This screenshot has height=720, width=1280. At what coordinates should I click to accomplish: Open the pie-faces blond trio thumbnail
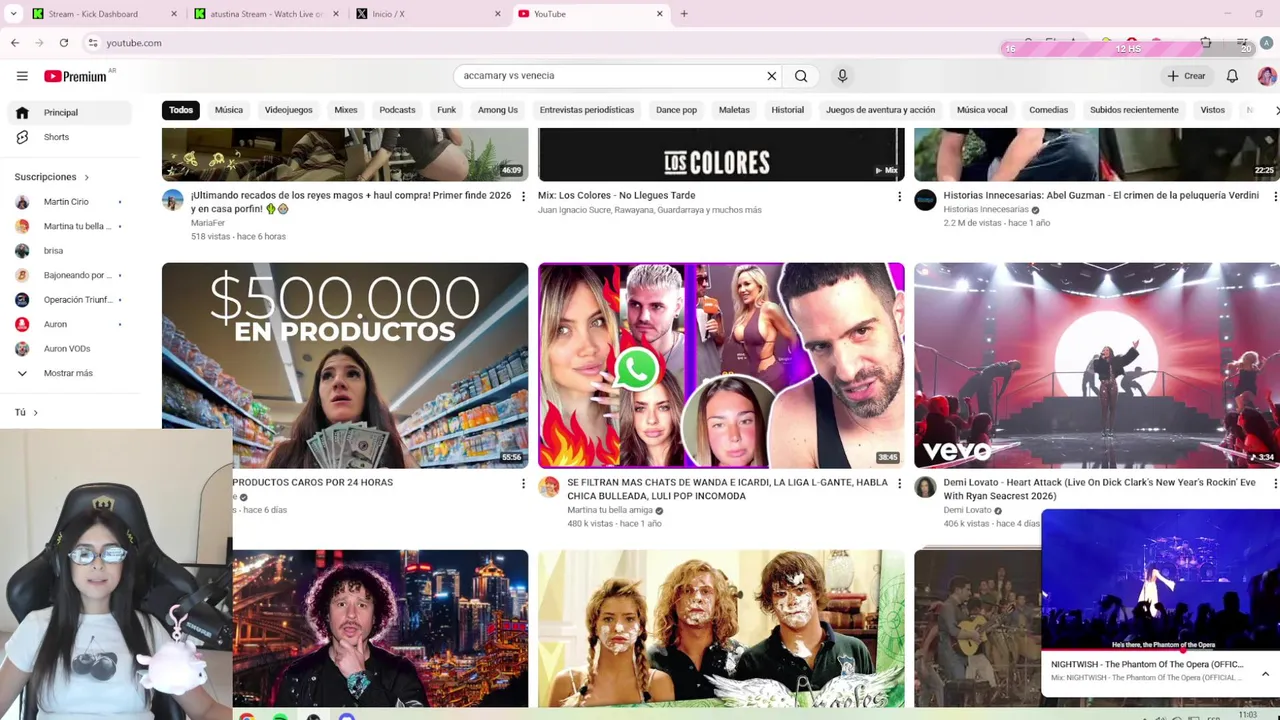point(721,629)
